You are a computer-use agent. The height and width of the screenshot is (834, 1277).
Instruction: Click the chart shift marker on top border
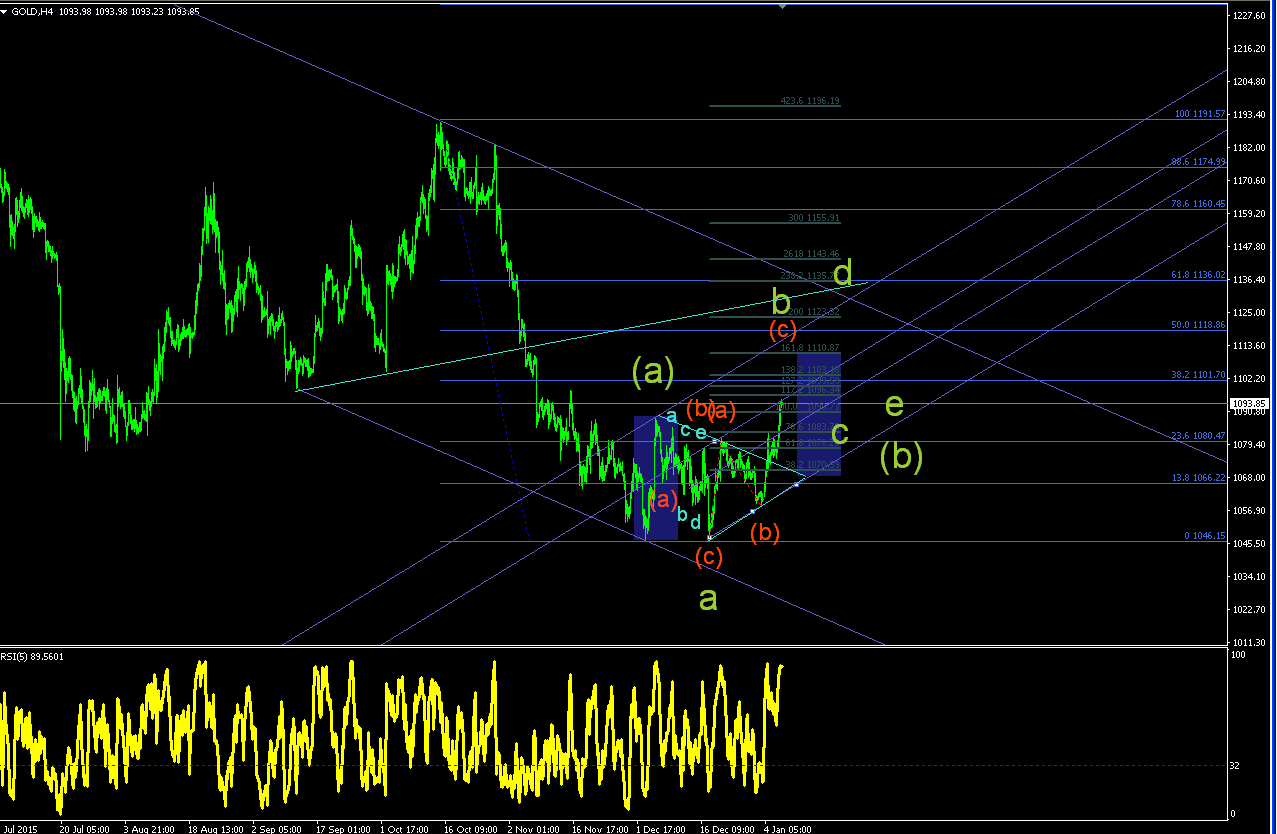pyautogui.click(x=781, y=7)
